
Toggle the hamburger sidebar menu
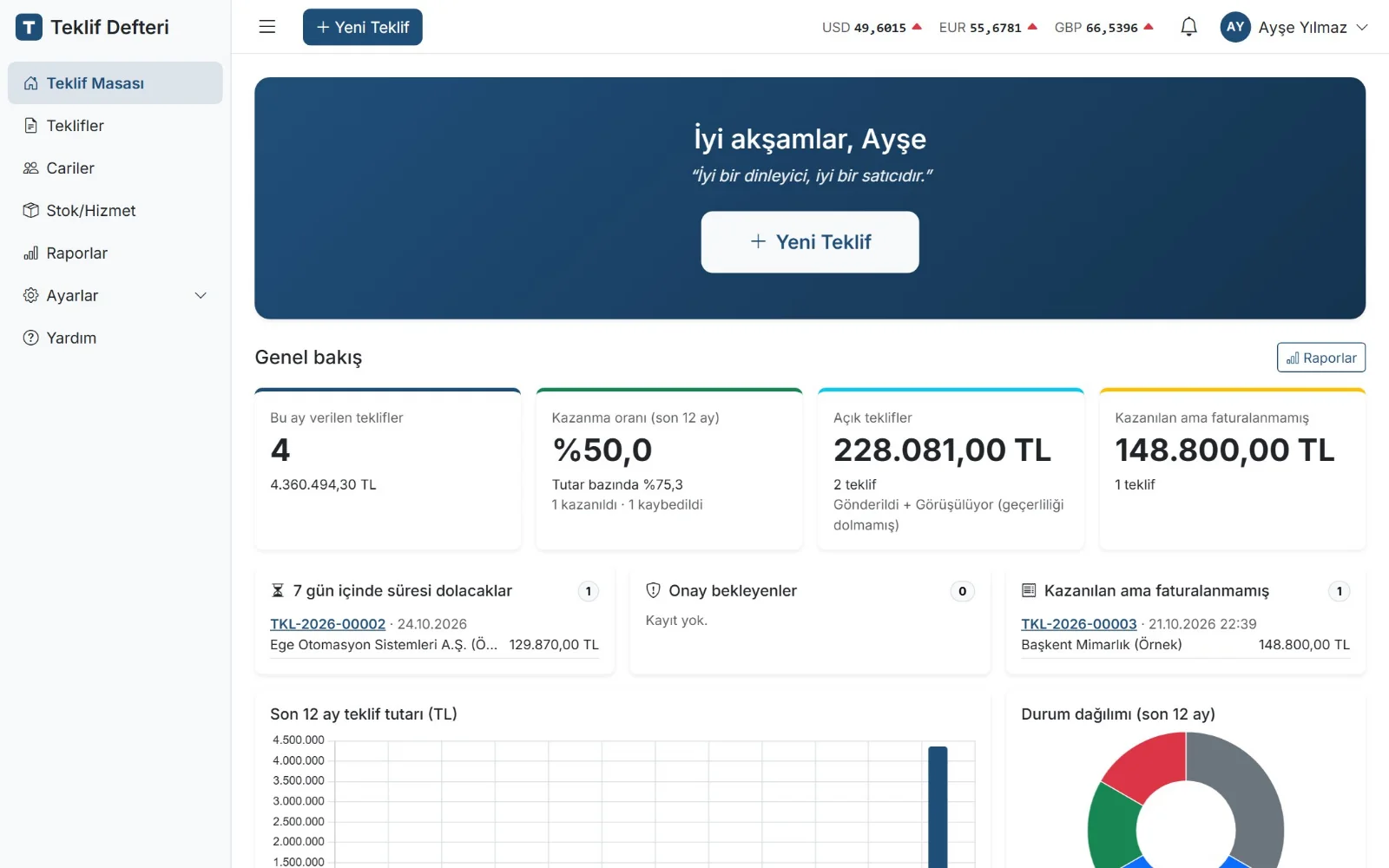[x=267, y=27]
